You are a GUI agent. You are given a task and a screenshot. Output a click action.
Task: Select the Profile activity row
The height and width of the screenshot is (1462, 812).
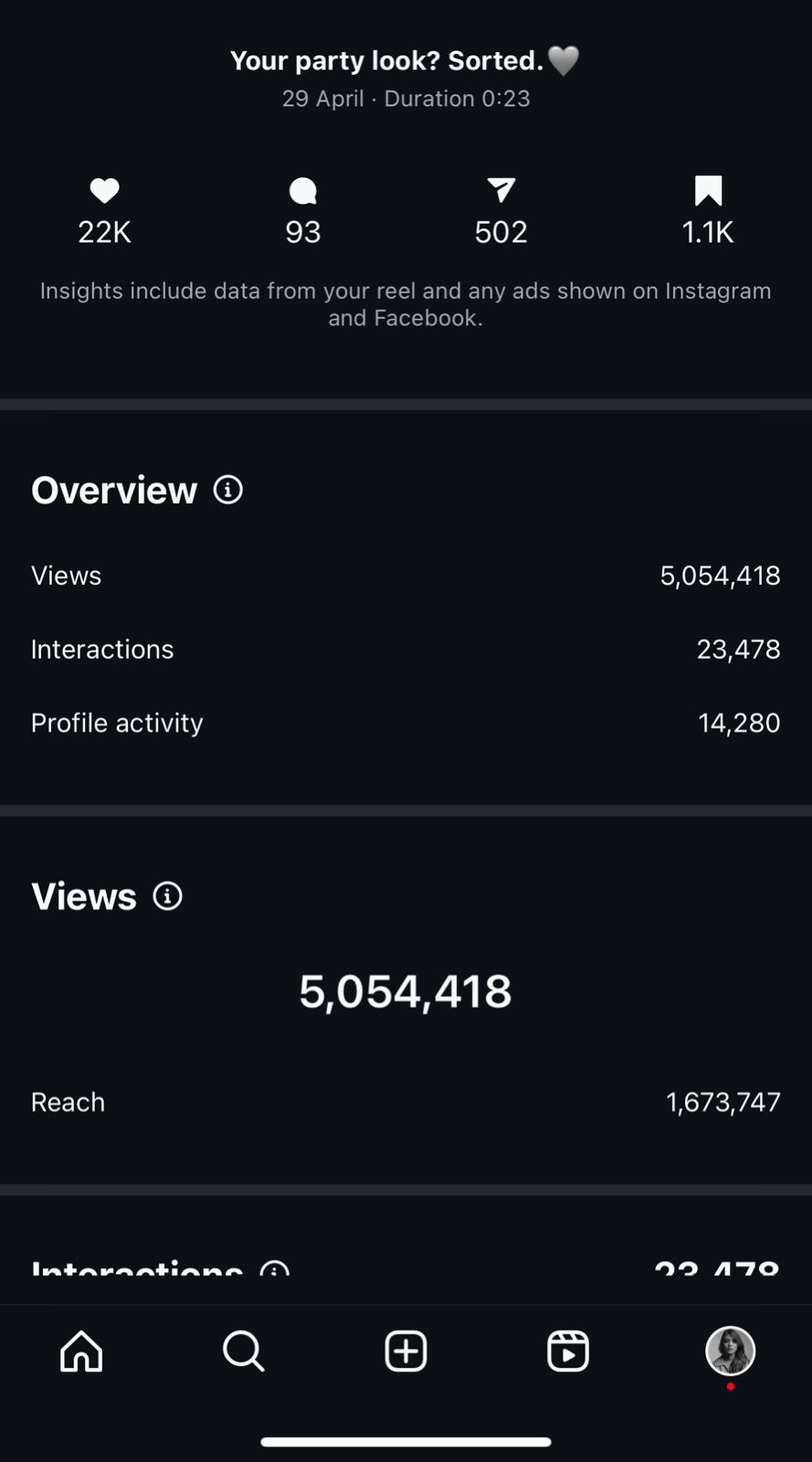click(406, 723)
